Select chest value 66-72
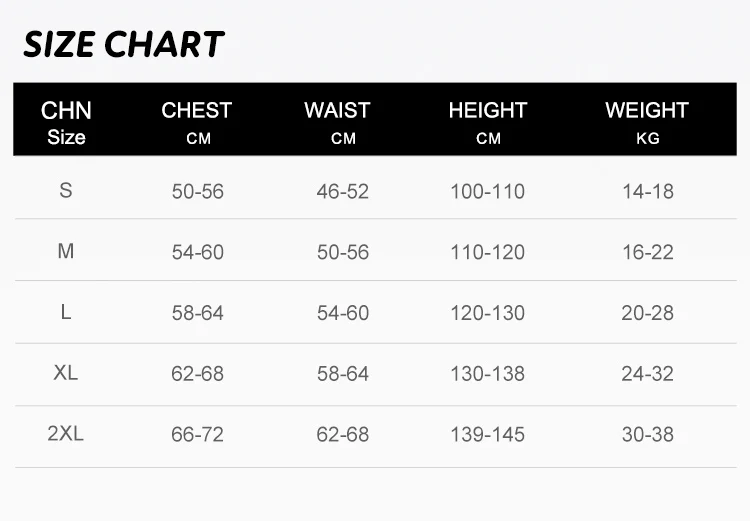The height and width of the screenshot is (521, 750). click(198, 435)
